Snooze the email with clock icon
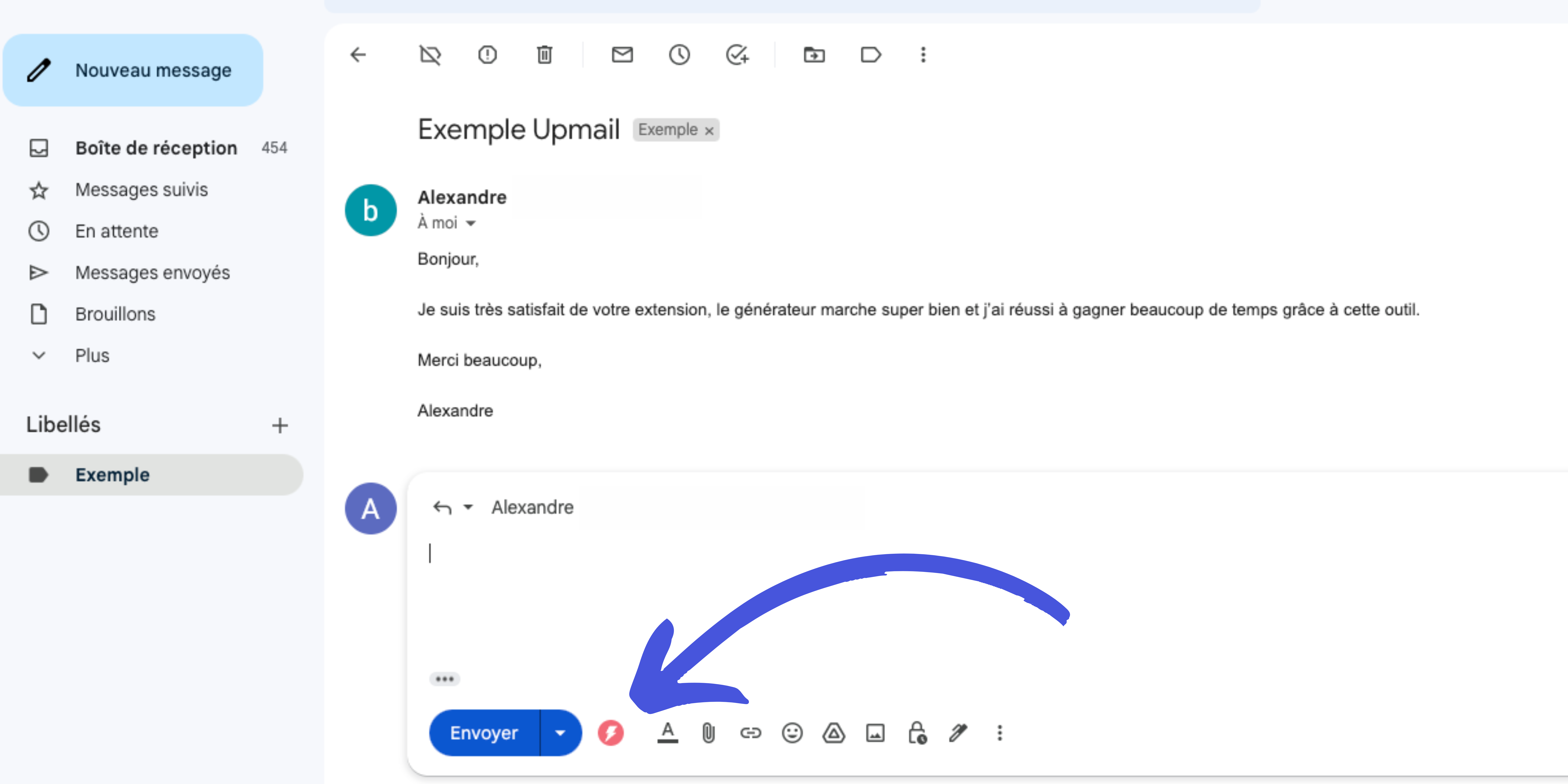1568x784 pixels. tap(679, 55)
